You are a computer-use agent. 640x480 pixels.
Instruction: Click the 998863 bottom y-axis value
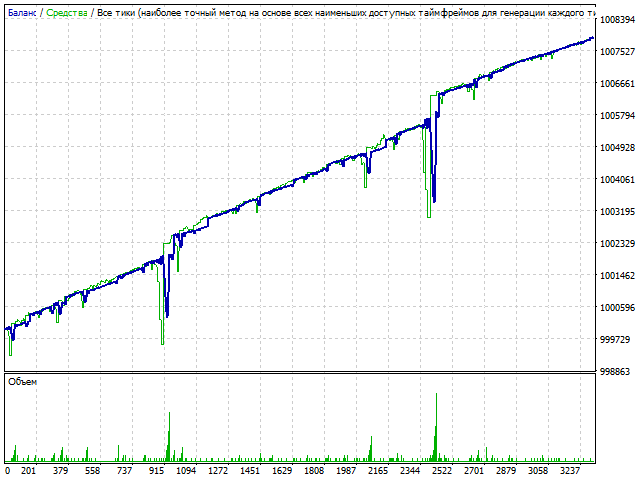coord(617,371)
